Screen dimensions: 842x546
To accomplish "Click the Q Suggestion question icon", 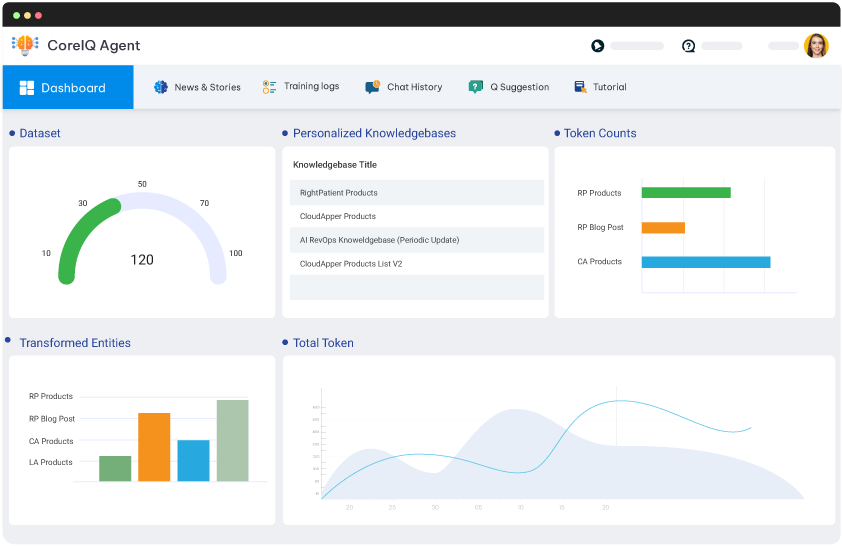I will [x=476, y=87].
